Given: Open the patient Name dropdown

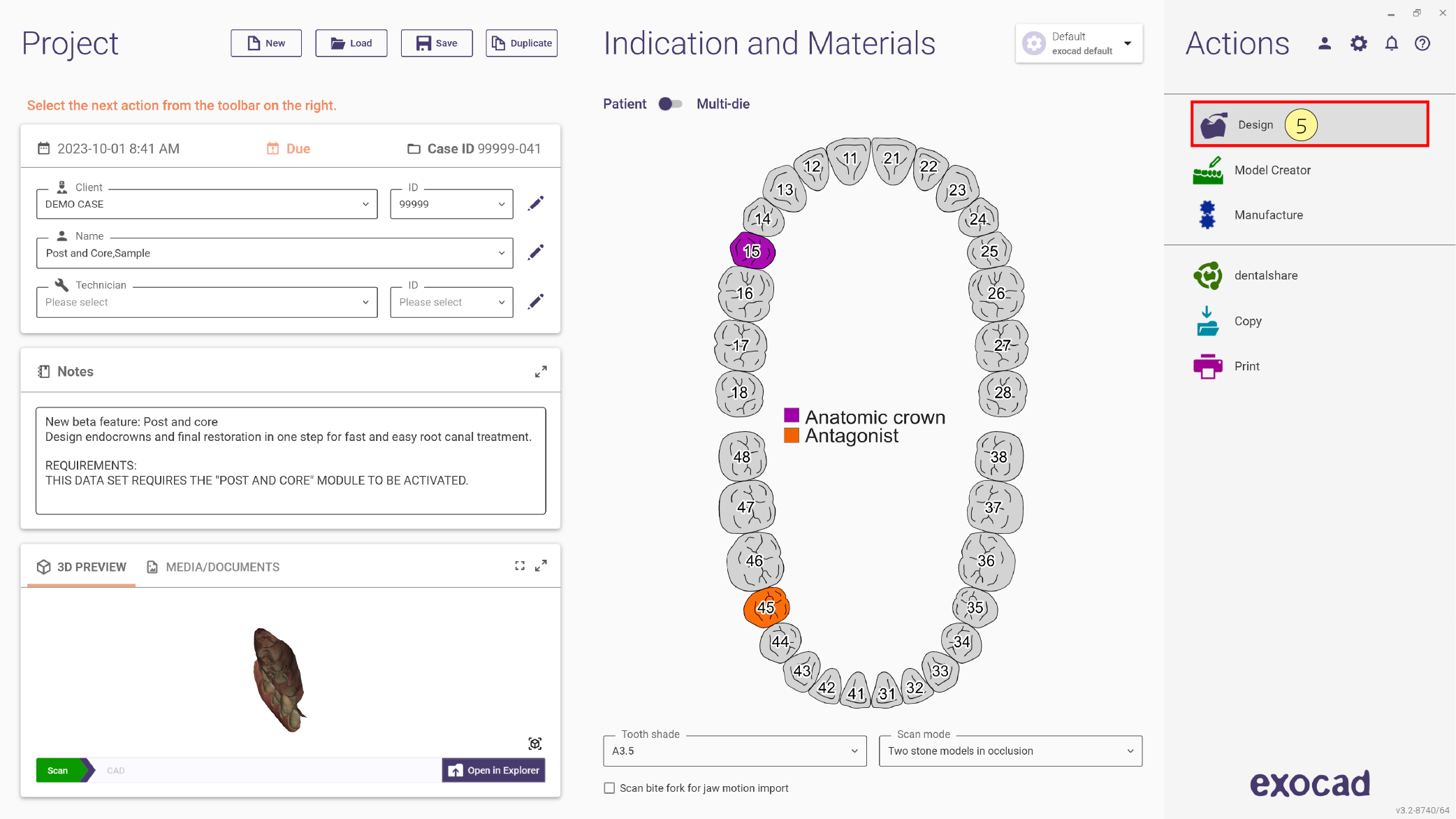Looking at the screenshot, I should [275, 253].
